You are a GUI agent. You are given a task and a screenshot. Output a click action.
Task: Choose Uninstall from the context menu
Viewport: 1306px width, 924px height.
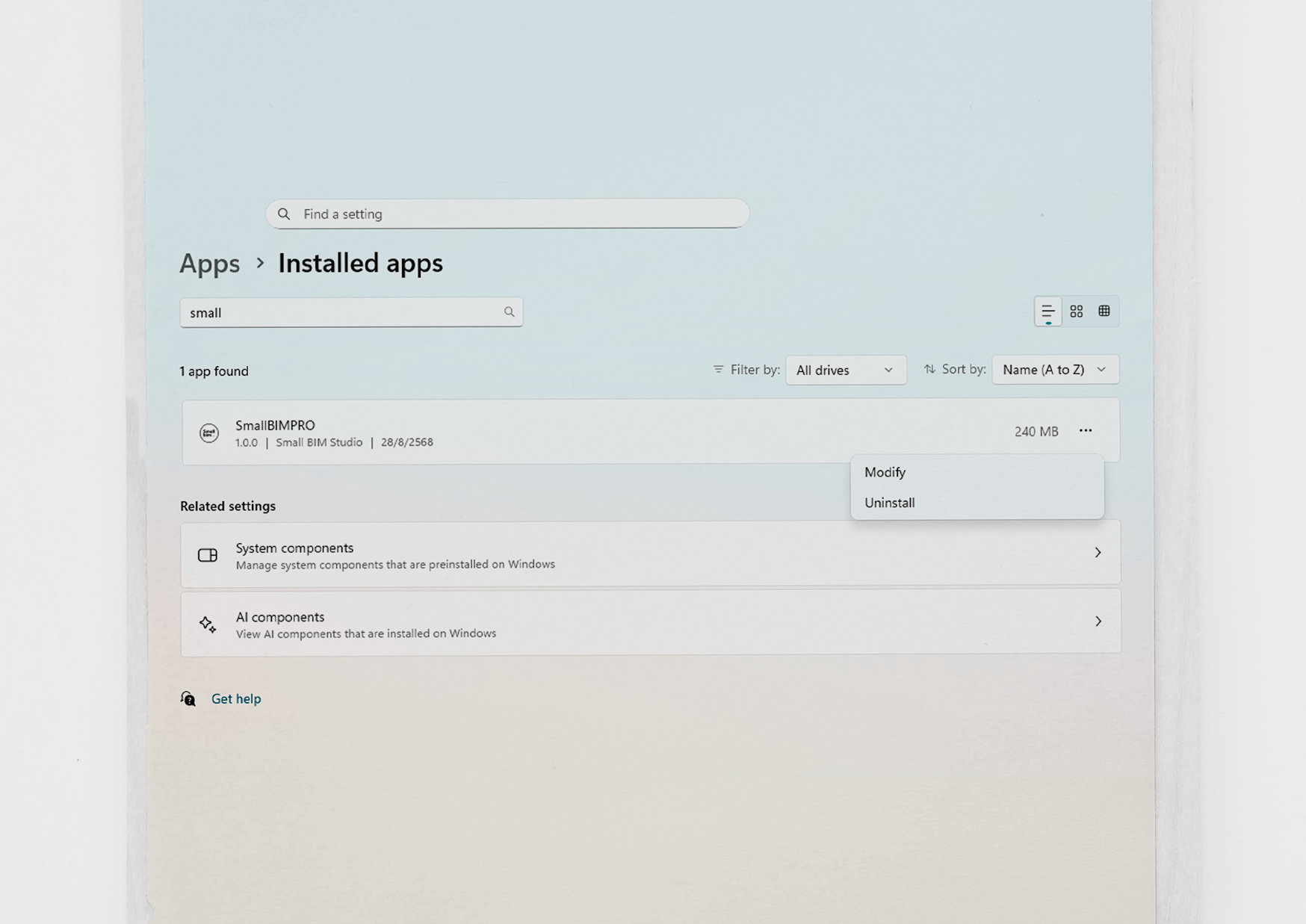tap(890, 503)
